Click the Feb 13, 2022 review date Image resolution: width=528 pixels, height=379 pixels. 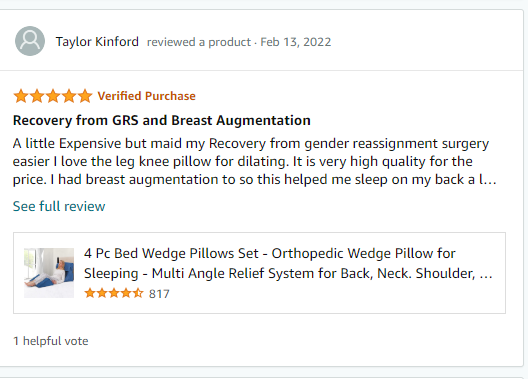tap(296, 42)
